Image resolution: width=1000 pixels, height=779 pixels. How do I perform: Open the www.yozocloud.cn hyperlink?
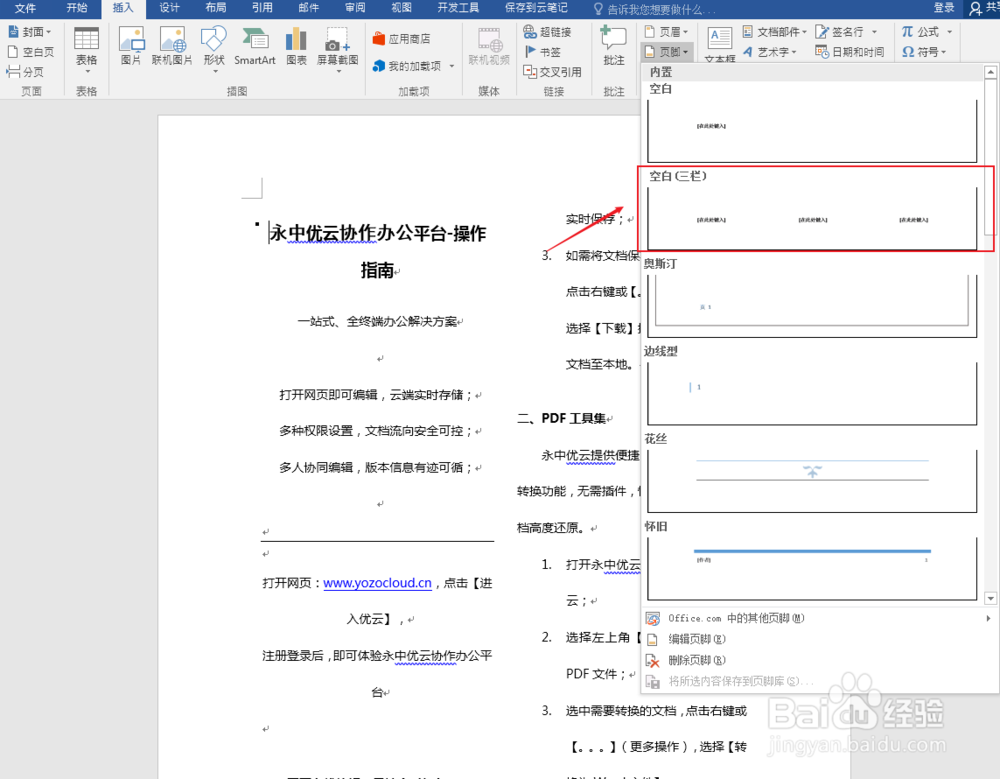[x=378, y=583]
